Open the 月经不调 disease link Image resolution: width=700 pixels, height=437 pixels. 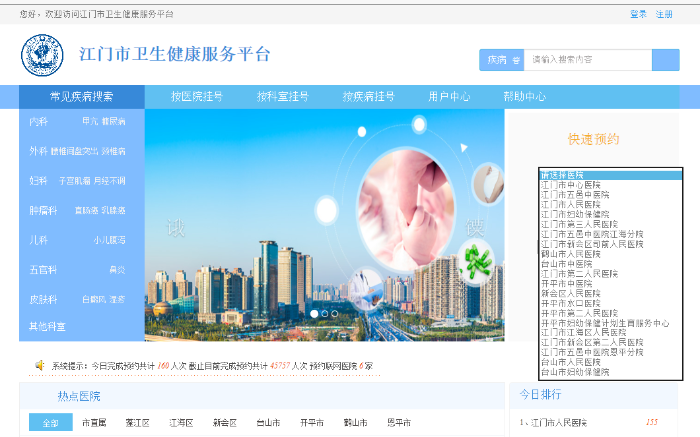click(x=109, y=181)
